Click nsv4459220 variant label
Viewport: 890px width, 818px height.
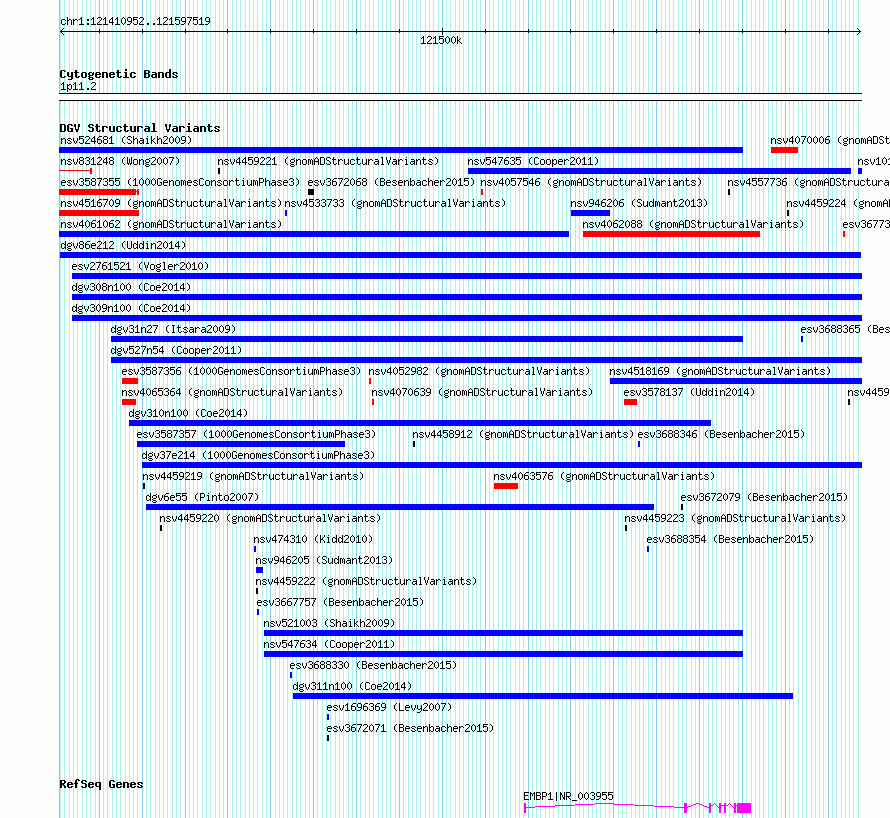point(270,518)
